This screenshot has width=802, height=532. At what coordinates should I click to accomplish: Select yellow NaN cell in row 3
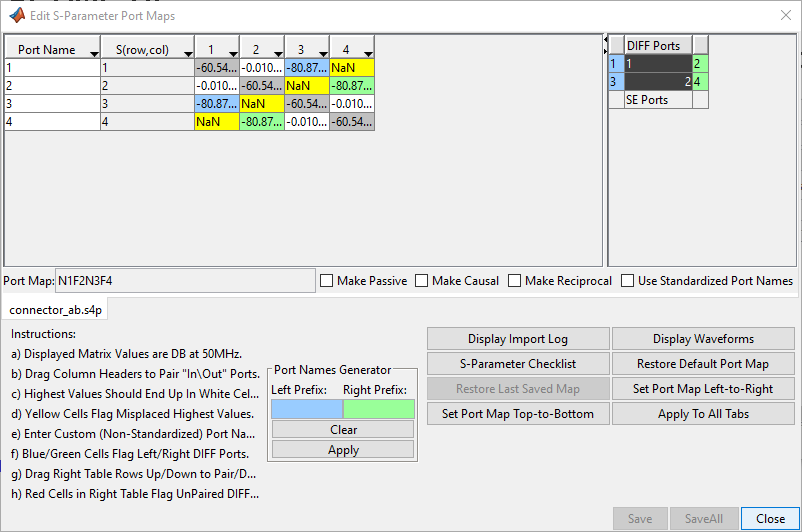[262, 103]
